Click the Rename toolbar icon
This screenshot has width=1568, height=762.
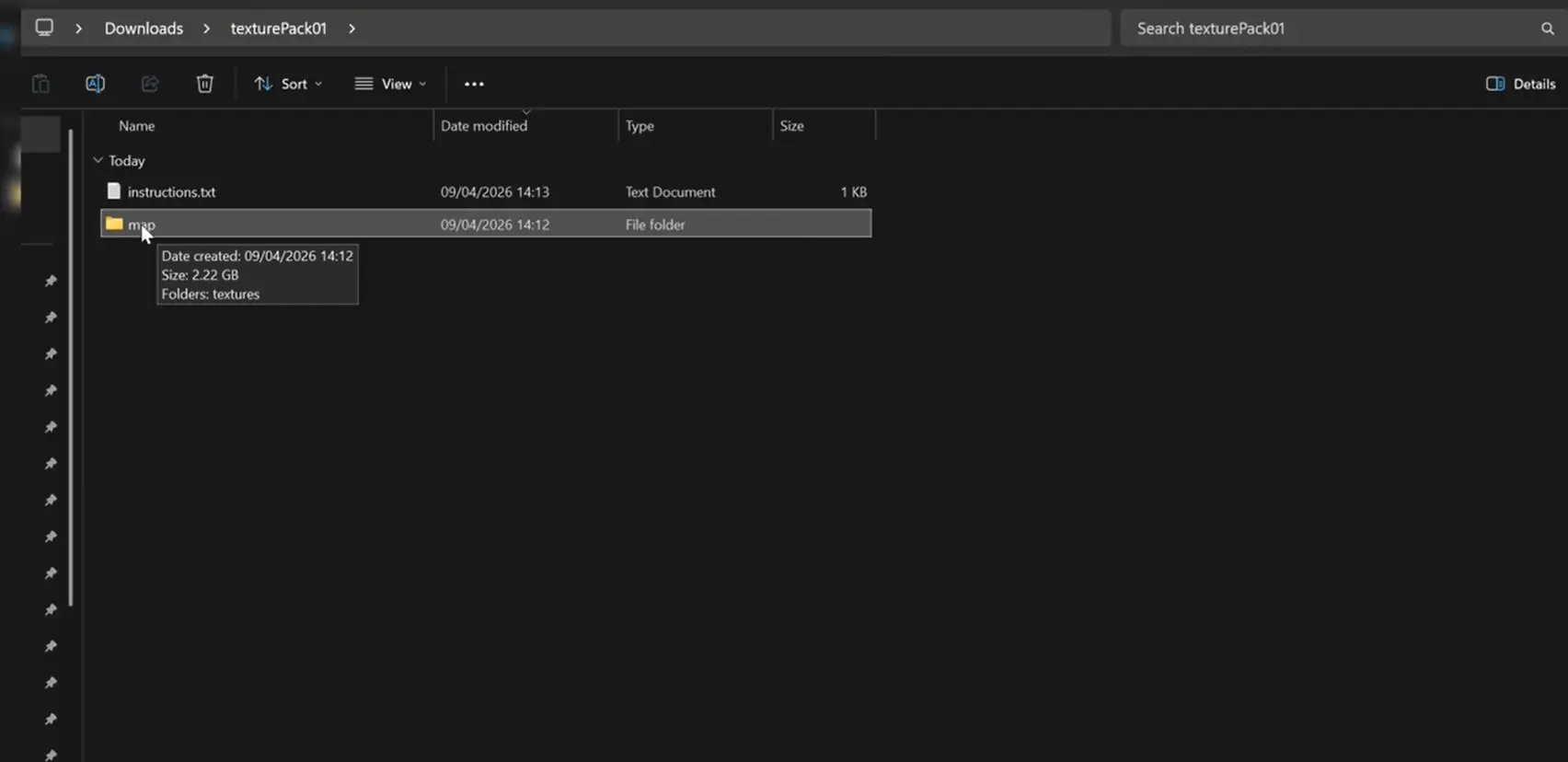[x=95, y=84]
